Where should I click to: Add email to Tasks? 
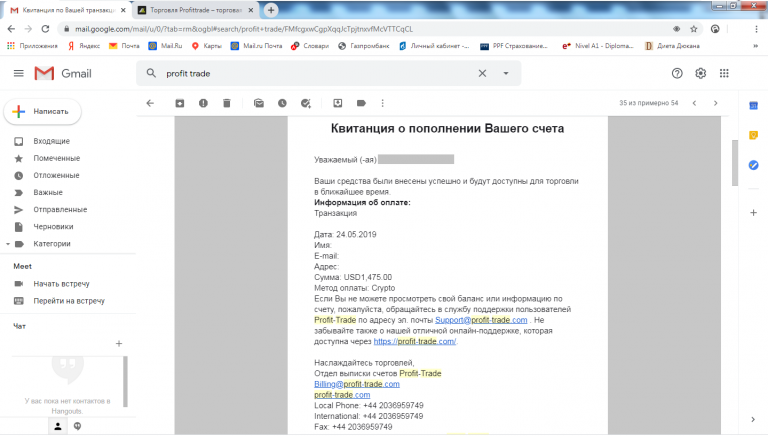(x=306, y=103)
